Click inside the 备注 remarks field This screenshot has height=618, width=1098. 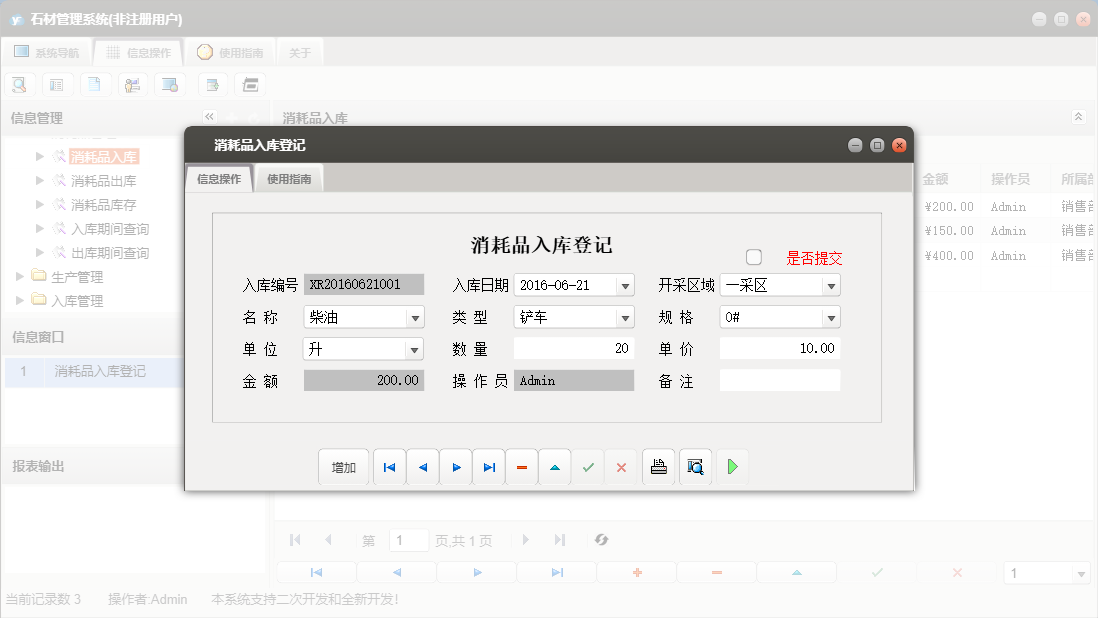[x=780, y=380]
